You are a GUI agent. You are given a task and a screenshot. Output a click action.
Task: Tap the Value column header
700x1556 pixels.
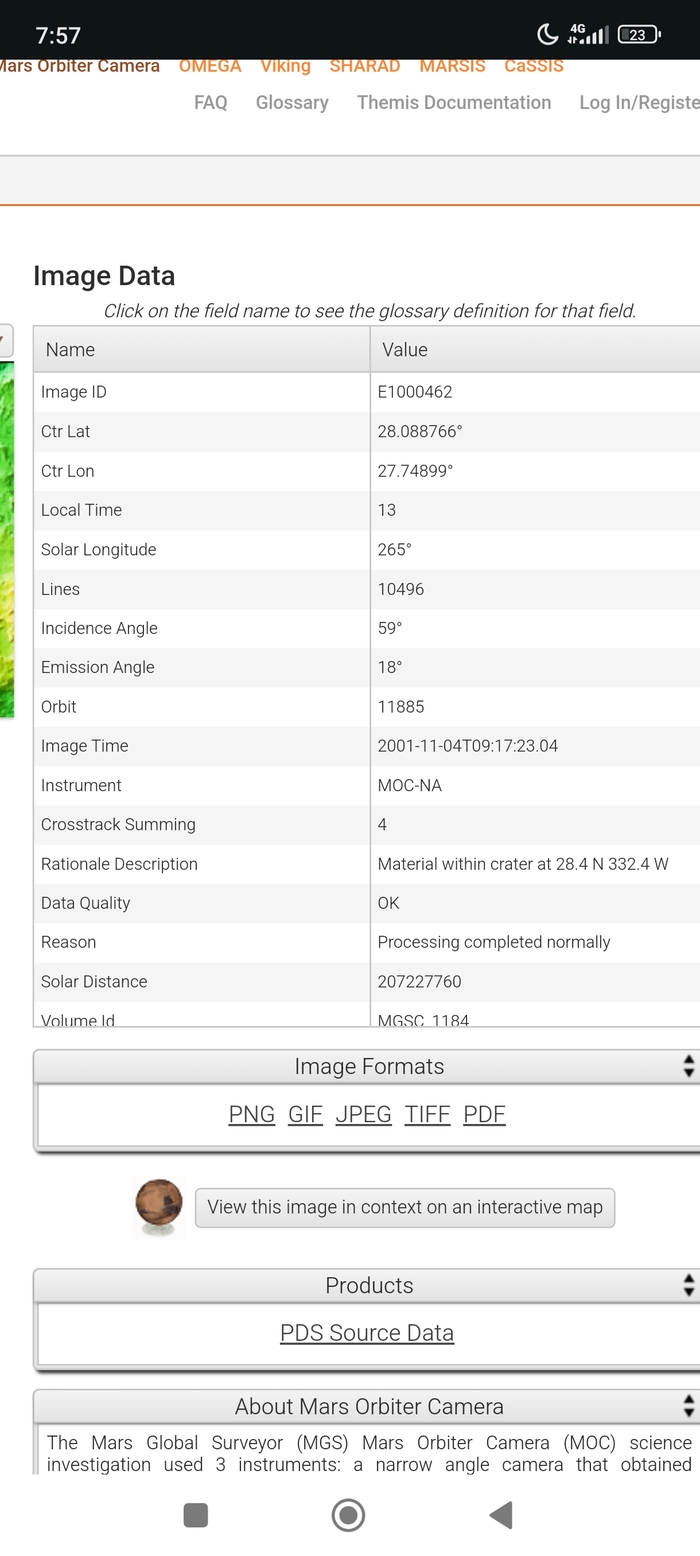[535, 349]
